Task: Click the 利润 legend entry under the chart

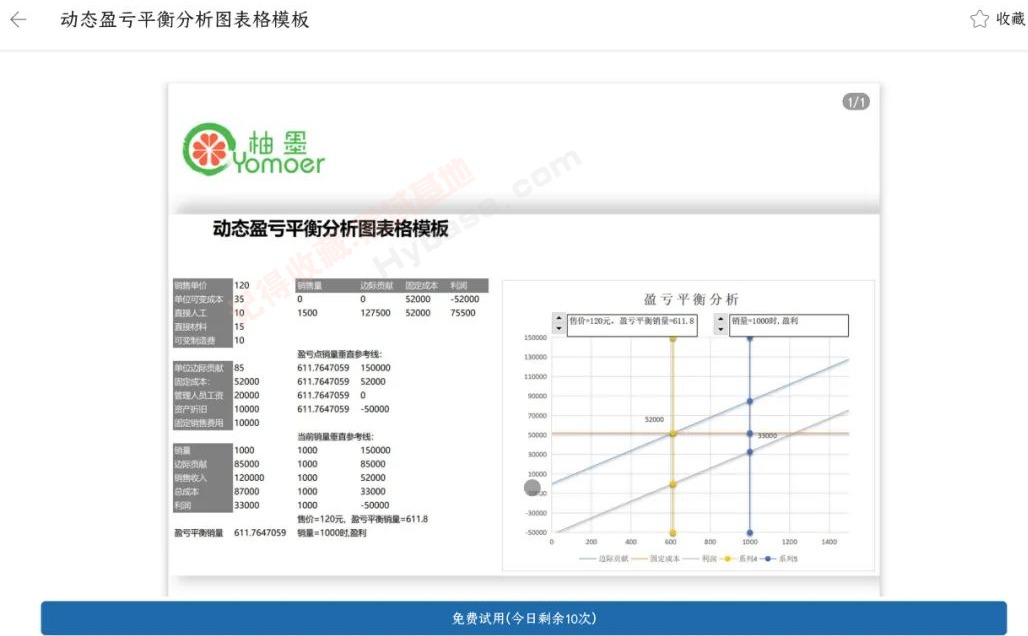Action: [x=701, y=559]
